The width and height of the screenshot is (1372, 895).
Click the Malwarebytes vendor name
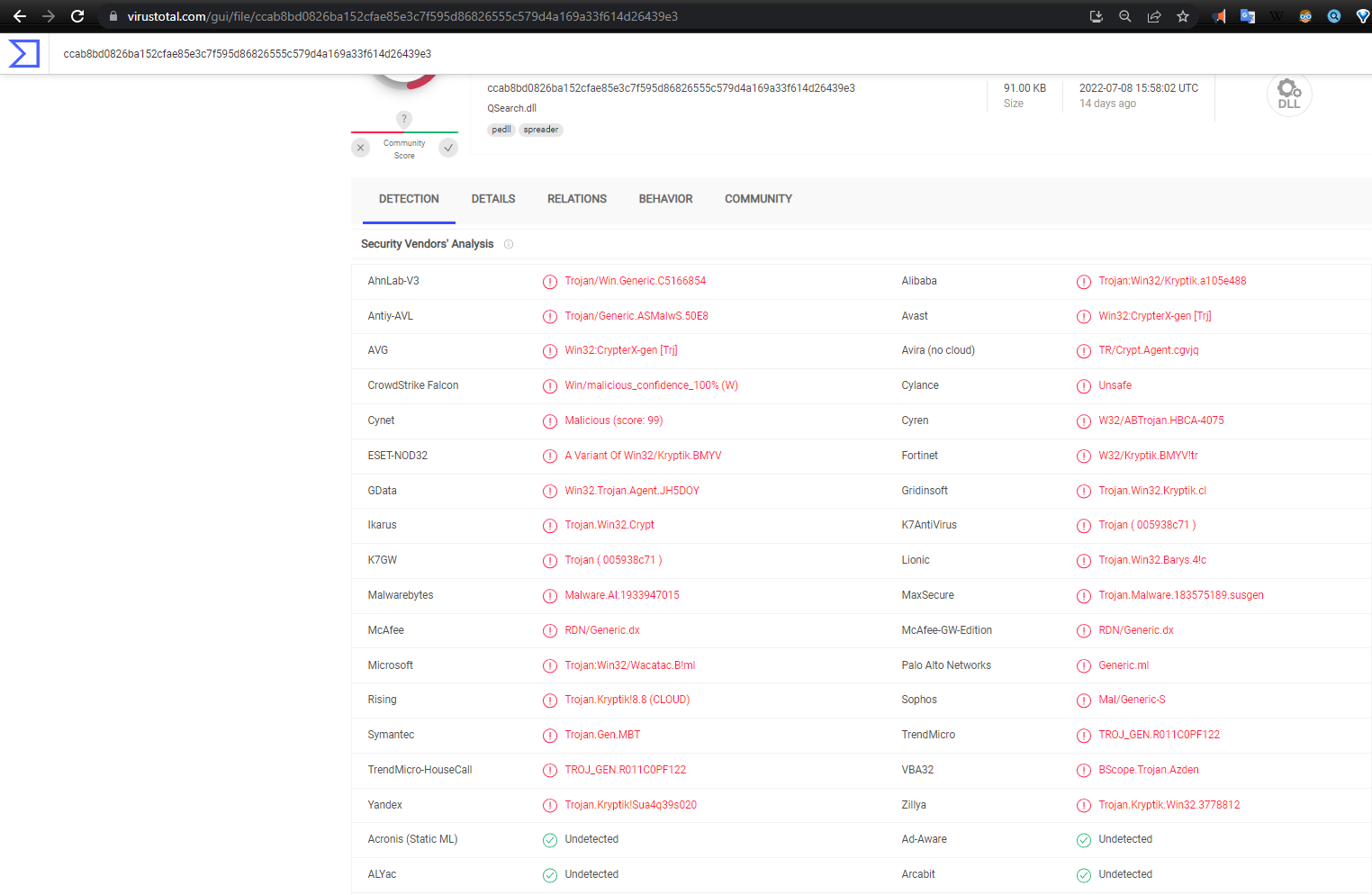pos(401,595)
